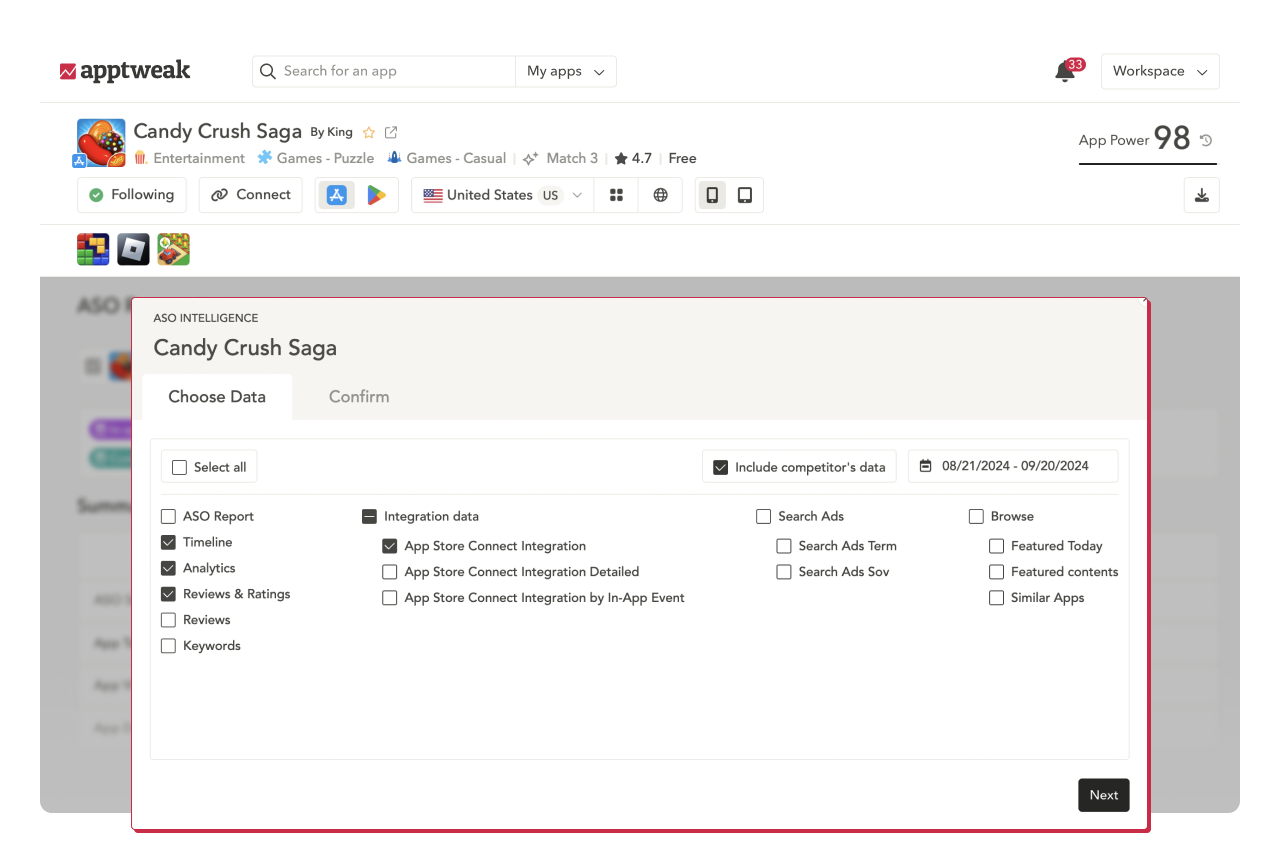The height and width of the screenshot is (853, 1280).
Task: Open the date range picker 08/21/2024 - 09/20/2024
Action: click(x=1013, y=466)
